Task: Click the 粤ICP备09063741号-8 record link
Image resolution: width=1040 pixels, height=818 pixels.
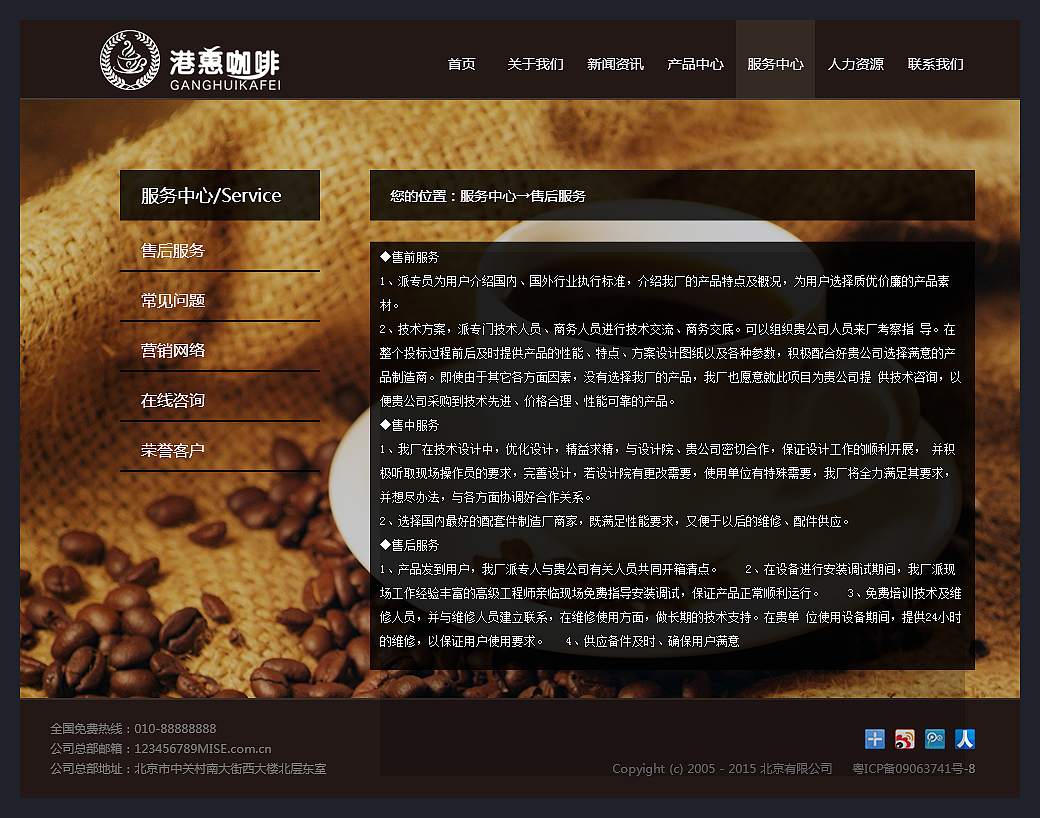Action: click(916, 769)
